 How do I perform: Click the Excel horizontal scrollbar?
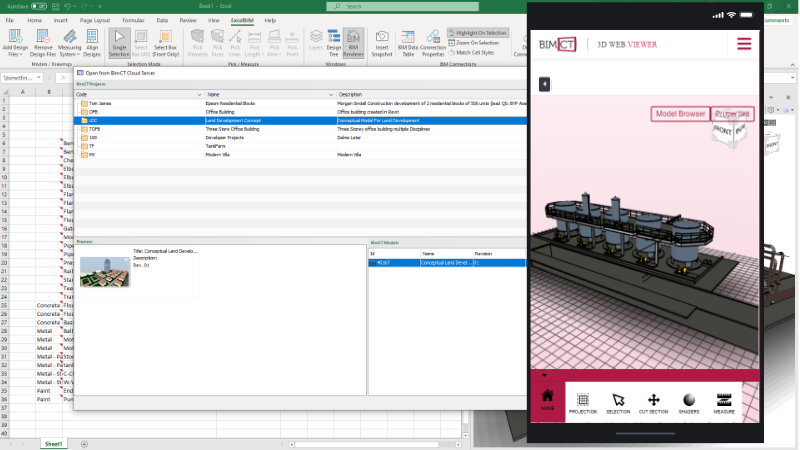[375, 444]
